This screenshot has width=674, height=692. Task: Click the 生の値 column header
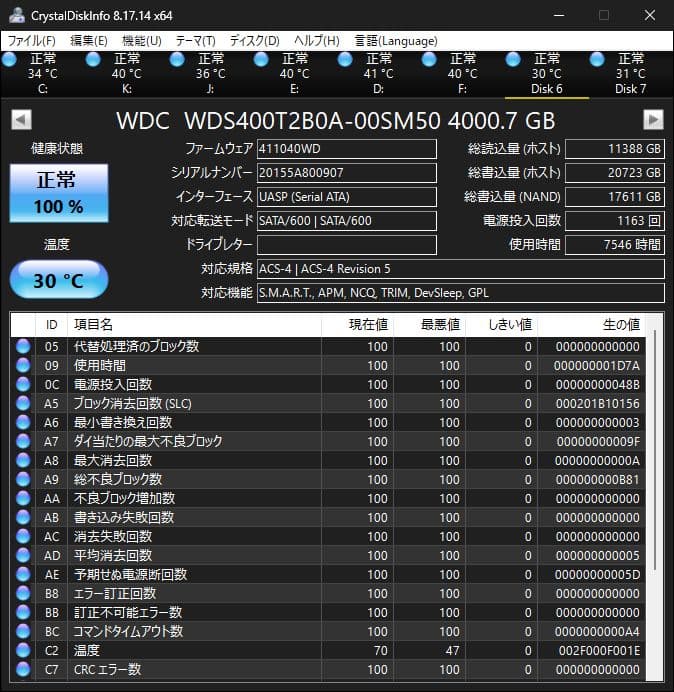click(591, 325)
